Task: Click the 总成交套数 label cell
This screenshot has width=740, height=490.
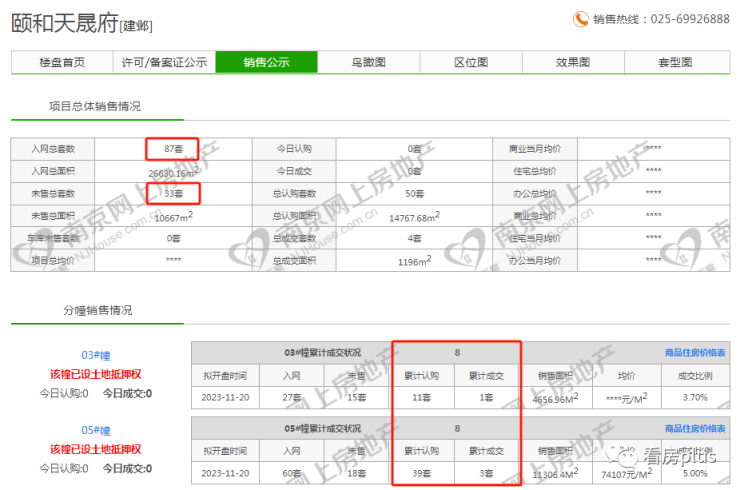Action: tap(294, 238)
